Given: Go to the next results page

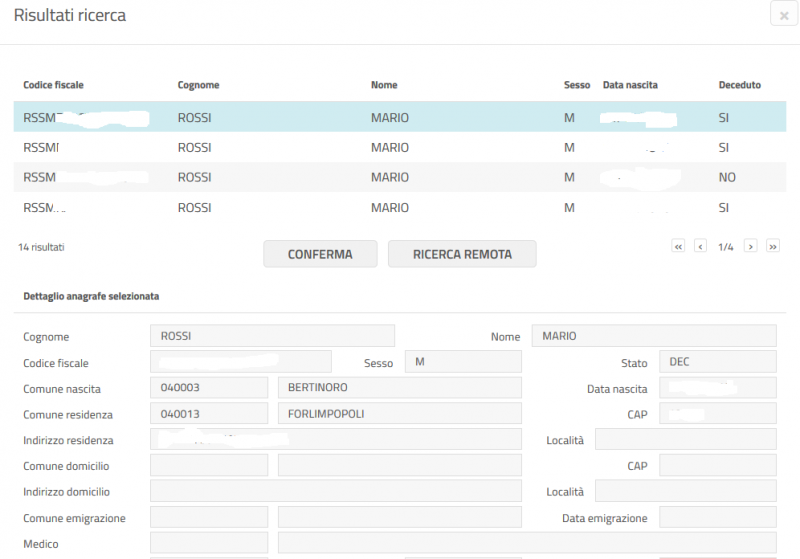Looking at the screenshot, I should [750, 246].
